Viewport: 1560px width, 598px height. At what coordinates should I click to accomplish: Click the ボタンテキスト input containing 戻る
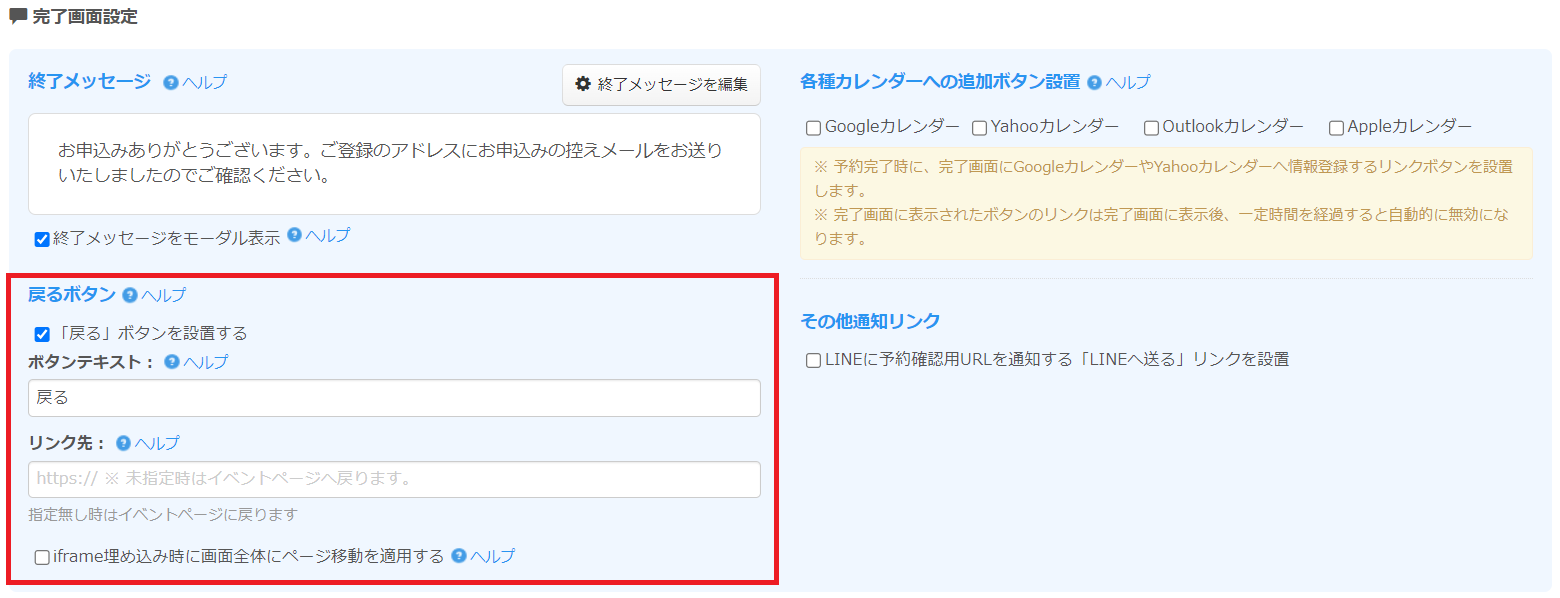tap(394, 398)
